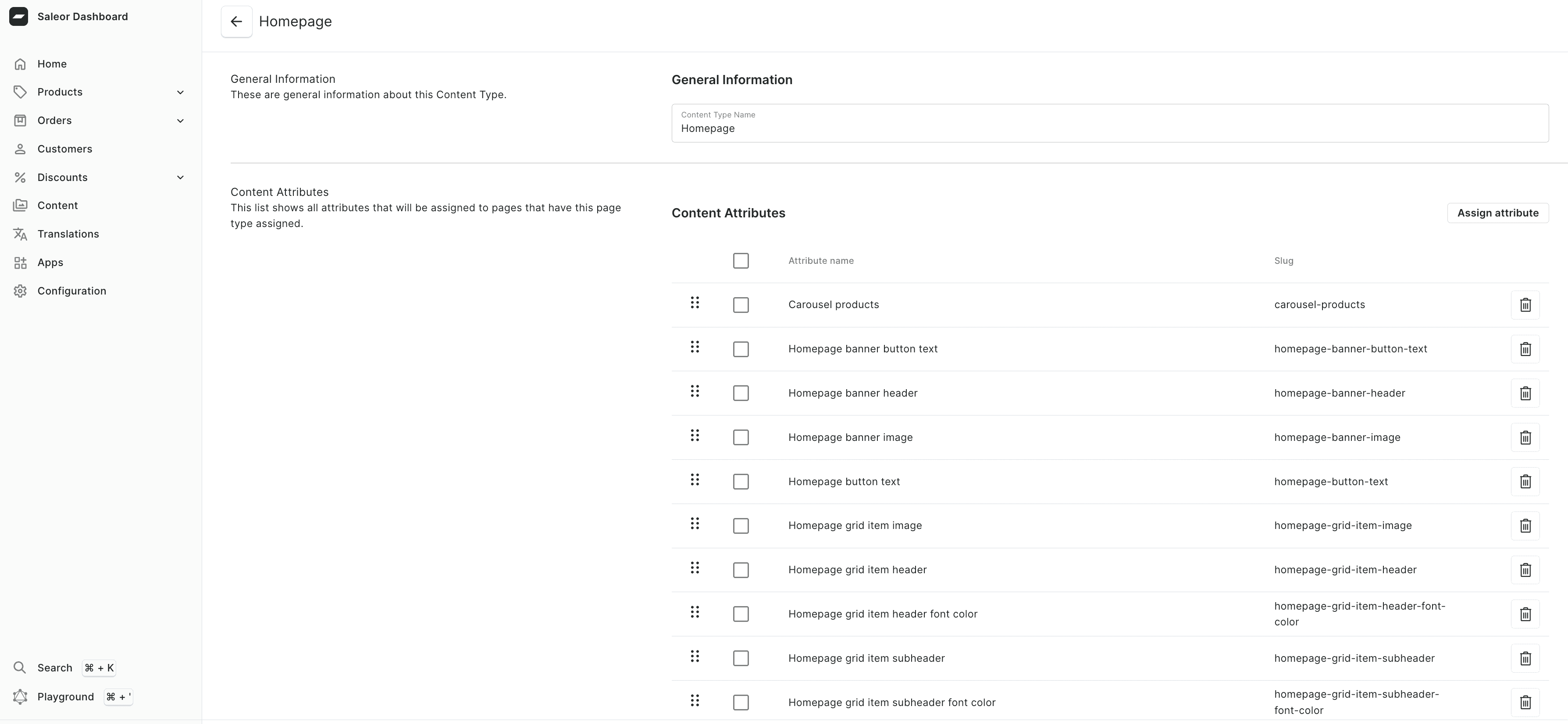Delete Homepage grid item subheader font color
Image resolution: width=1568 pixels, height=724 pixels.
(x=1525, y=702)
